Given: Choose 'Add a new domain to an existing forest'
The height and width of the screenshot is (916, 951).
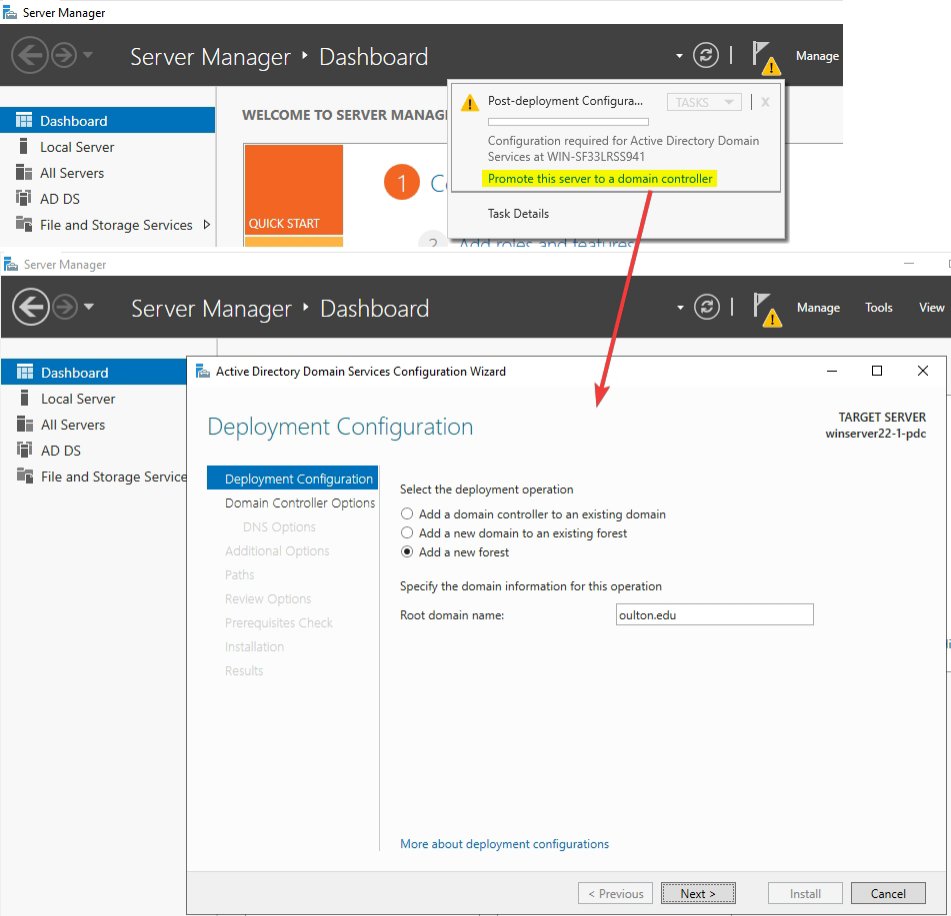Looking at the screenshot, I should (x=407, y=533).
